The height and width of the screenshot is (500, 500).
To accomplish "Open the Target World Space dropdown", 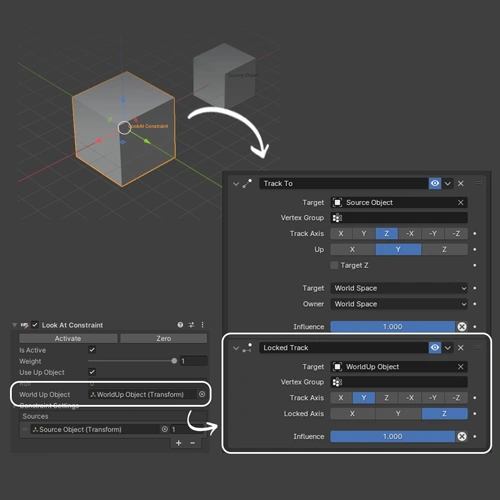I will (x=399, y=288).
